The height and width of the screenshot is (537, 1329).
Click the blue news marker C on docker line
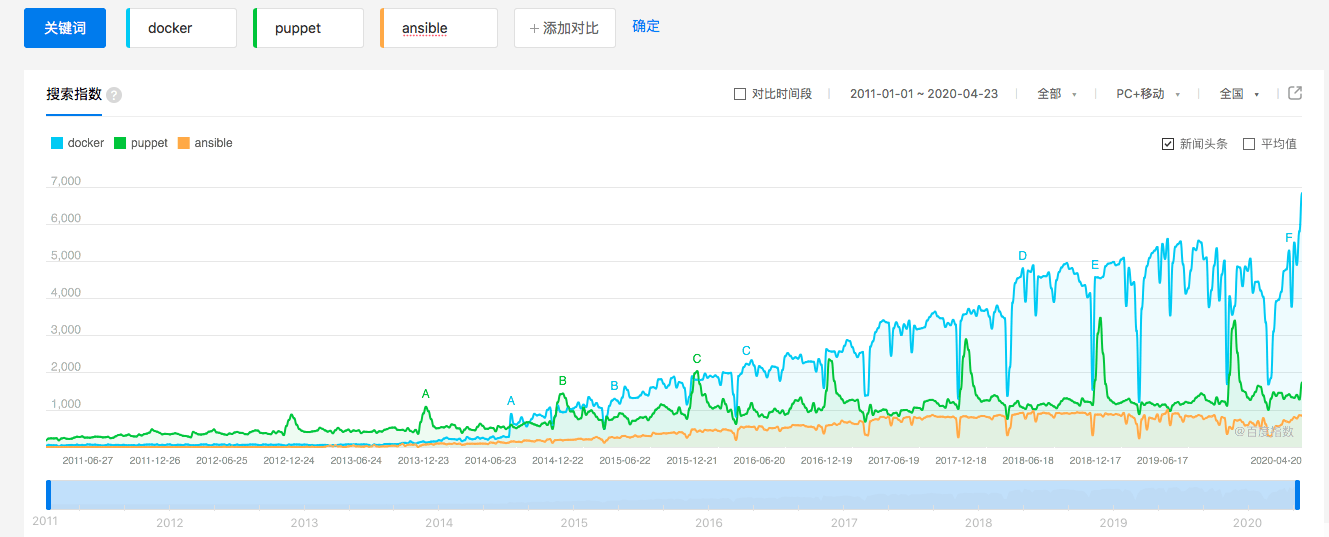point(746,351)
